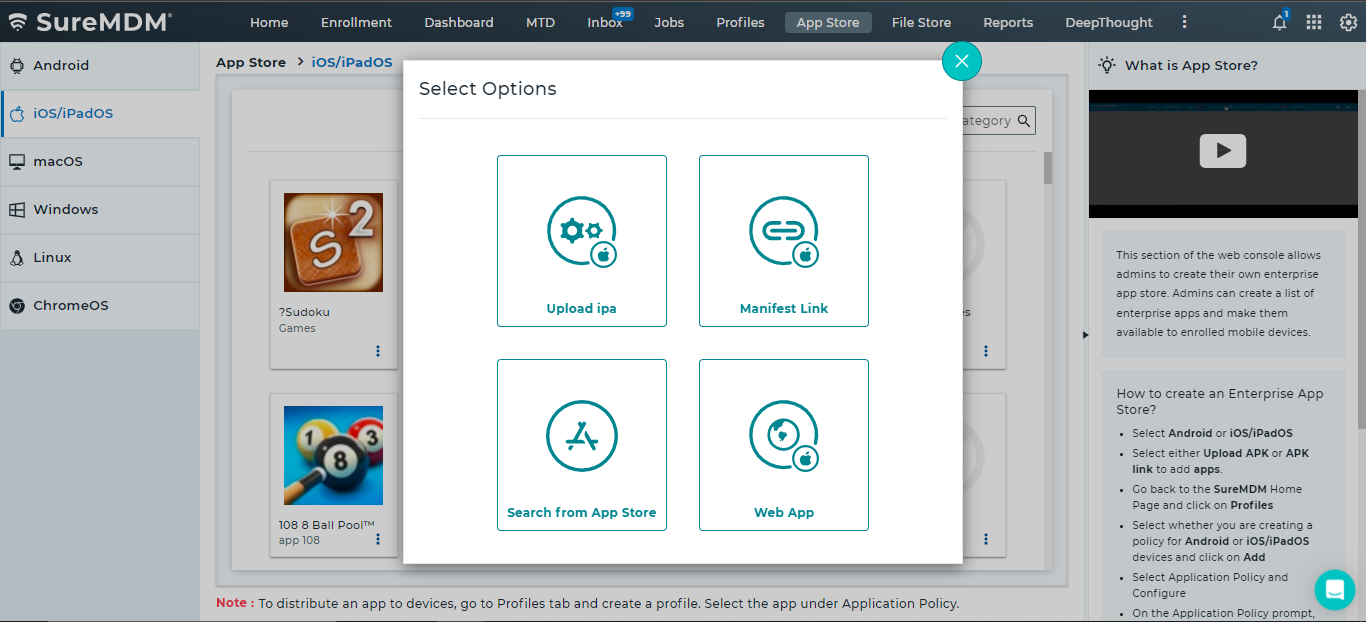Click the App Store breadcrumb
The width and height of the screenshot is (1366, 622).
tap(251, 62)
